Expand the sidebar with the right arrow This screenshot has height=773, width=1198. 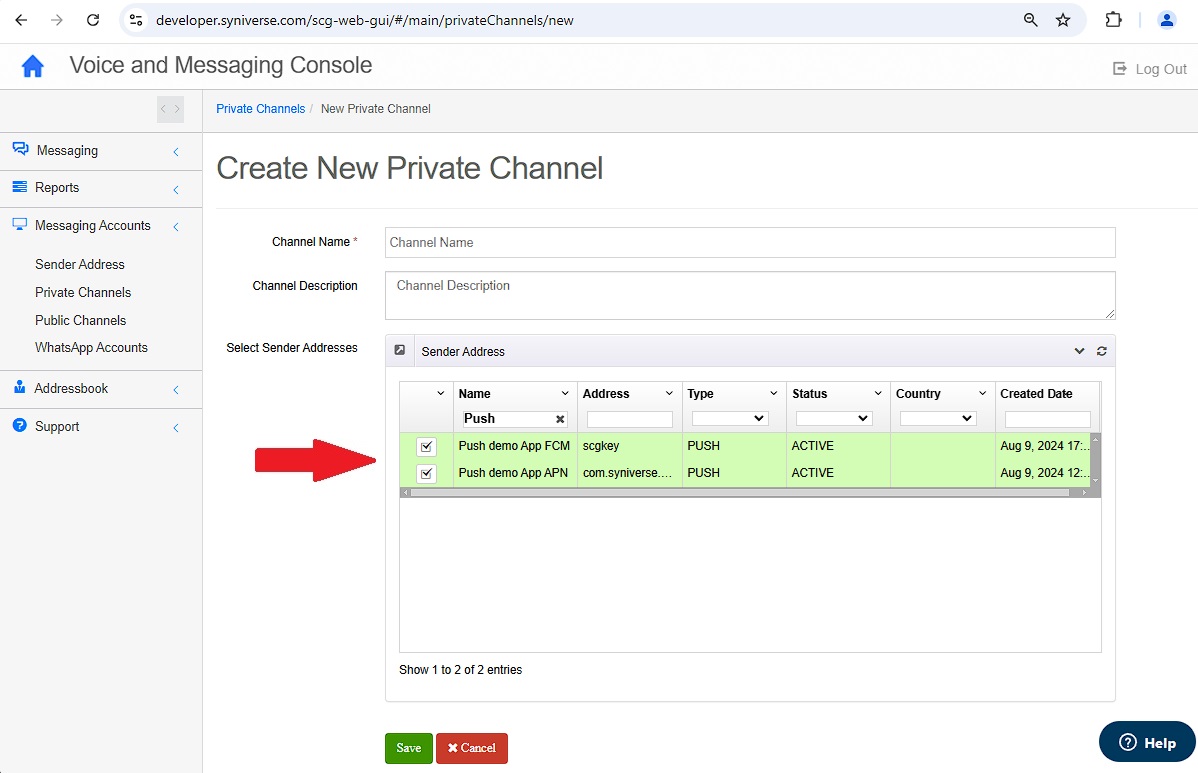point(177,109)
